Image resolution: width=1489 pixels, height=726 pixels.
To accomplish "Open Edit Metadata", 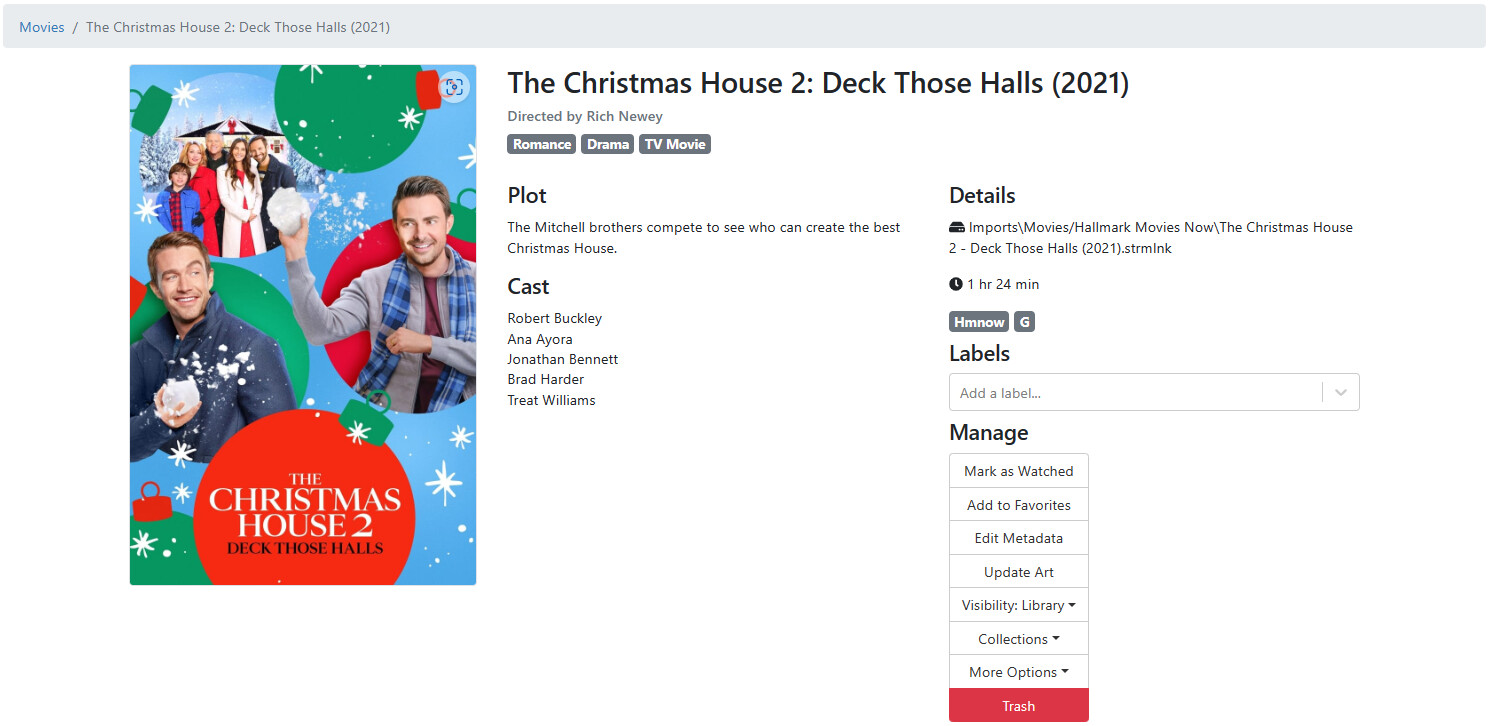I will 1018,538.
